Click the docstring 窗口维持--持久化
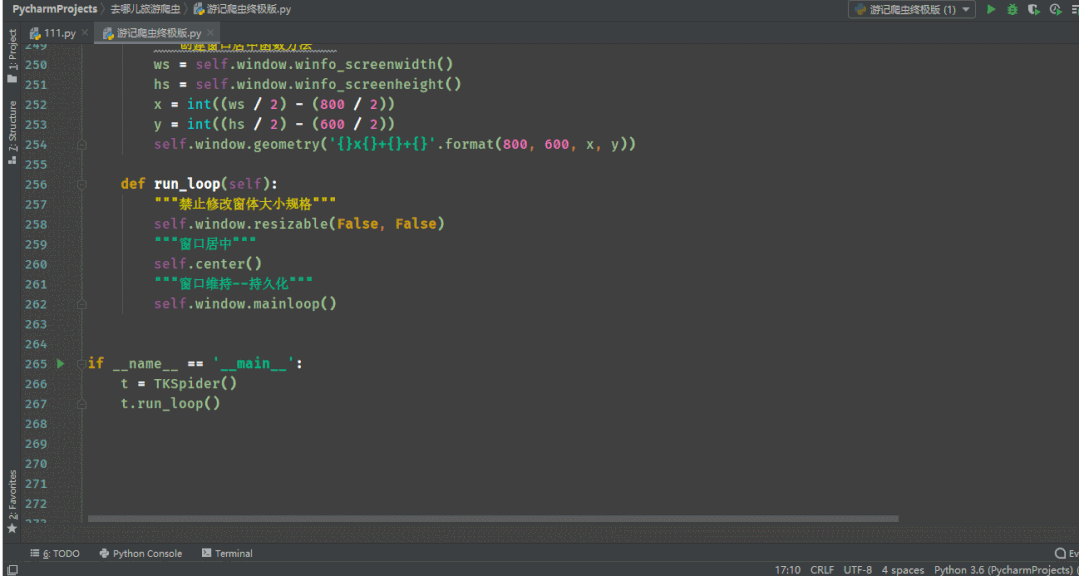This screenshot has height=576, width=1079. click(233, 284)
